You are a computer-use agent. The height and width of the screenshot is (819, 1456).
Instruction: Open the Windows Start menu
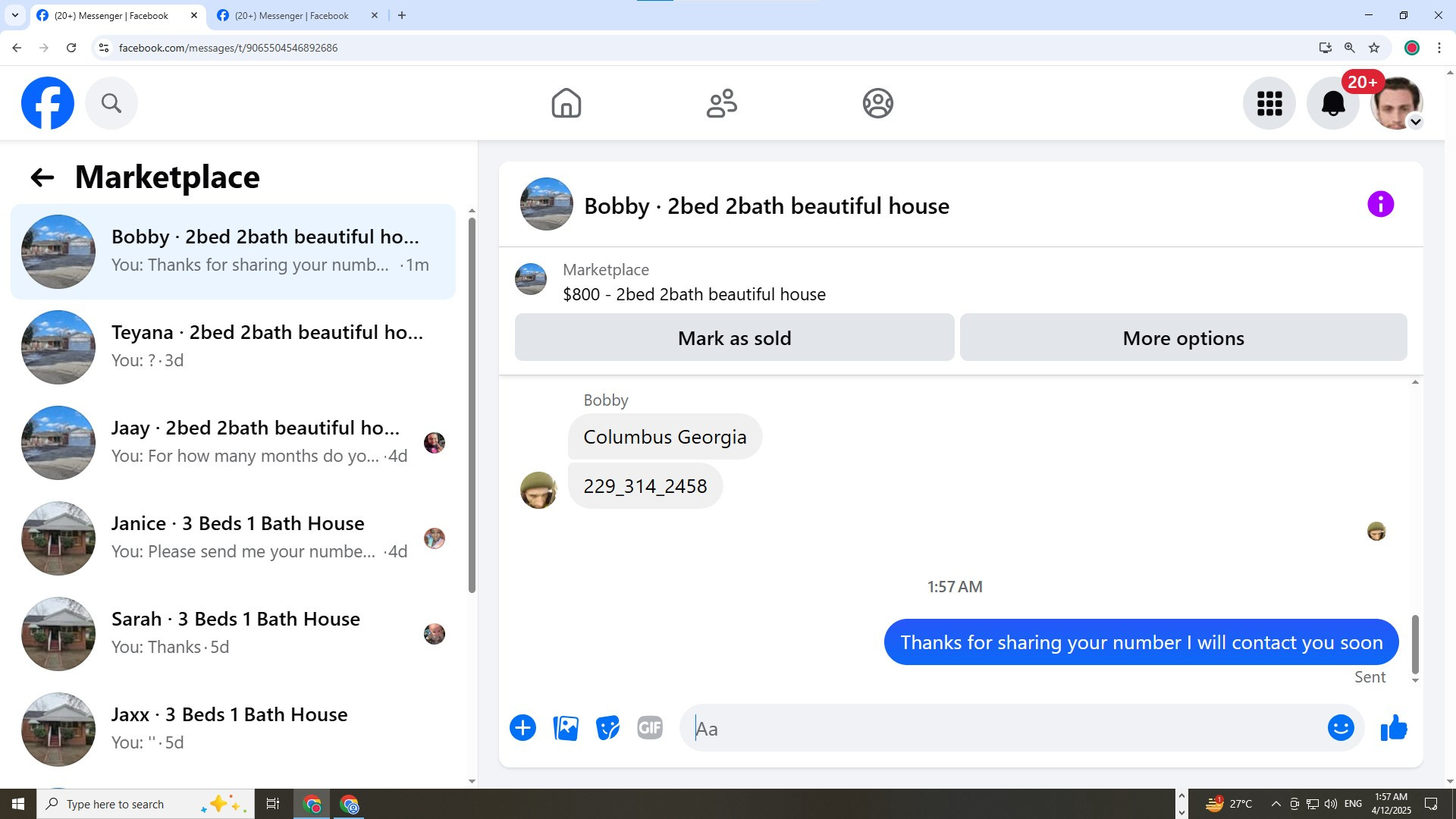pyautogui.click(x=18, y=804)
